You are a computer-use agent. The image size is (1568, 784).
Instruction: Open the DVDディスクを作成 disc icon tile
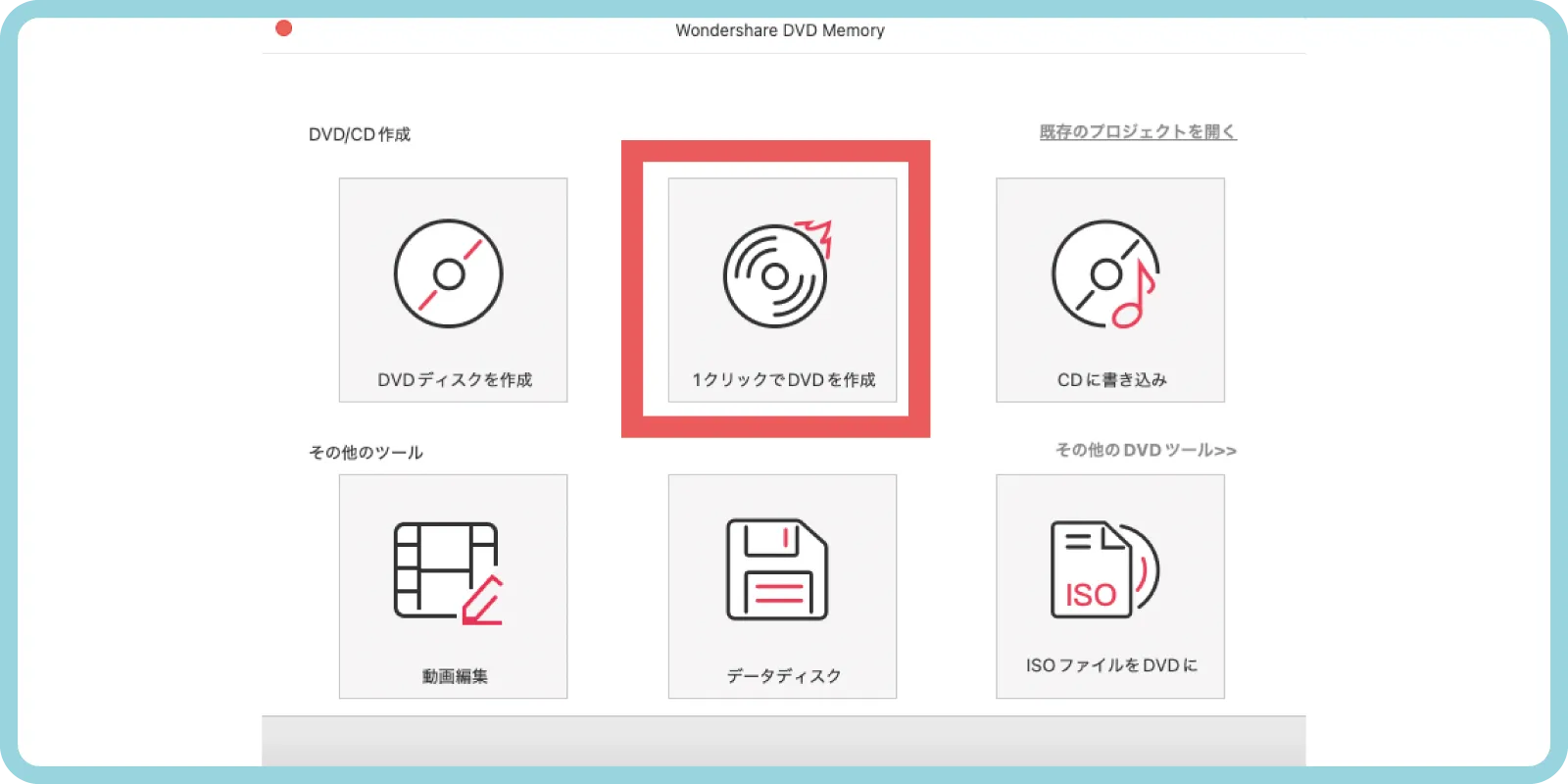click(x=449, y=273)
